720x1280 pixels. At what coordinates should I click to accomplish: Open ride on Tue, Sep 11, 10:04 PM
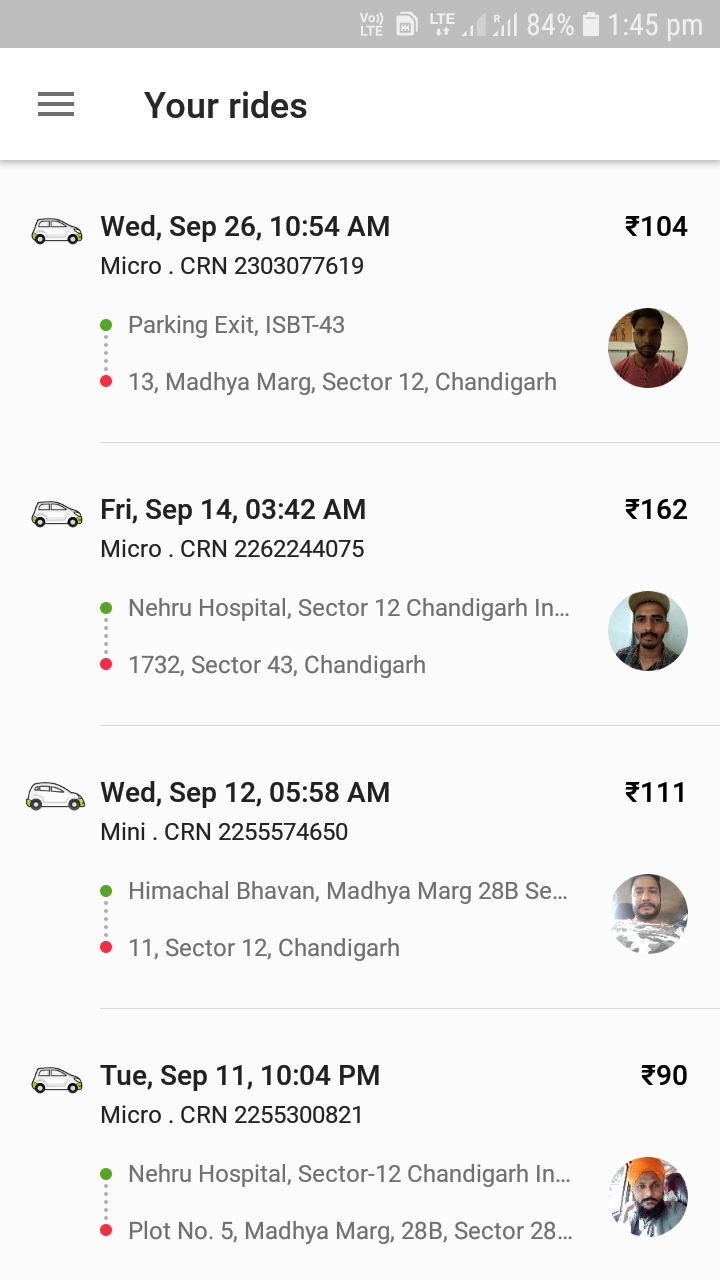240,1076
